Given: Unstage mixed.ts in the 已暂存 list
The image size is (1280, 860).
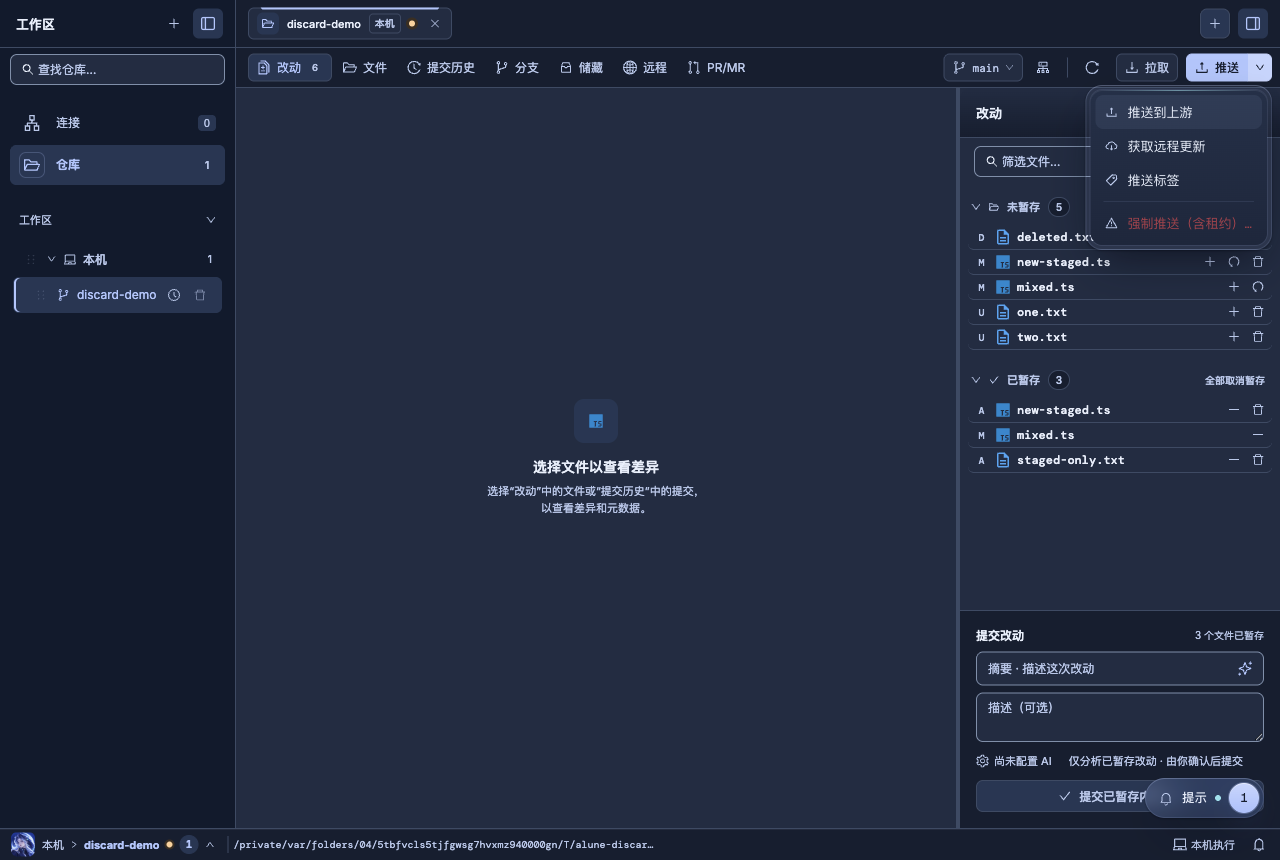Looking at the screenshot, I should click(x=1258, y=435).
